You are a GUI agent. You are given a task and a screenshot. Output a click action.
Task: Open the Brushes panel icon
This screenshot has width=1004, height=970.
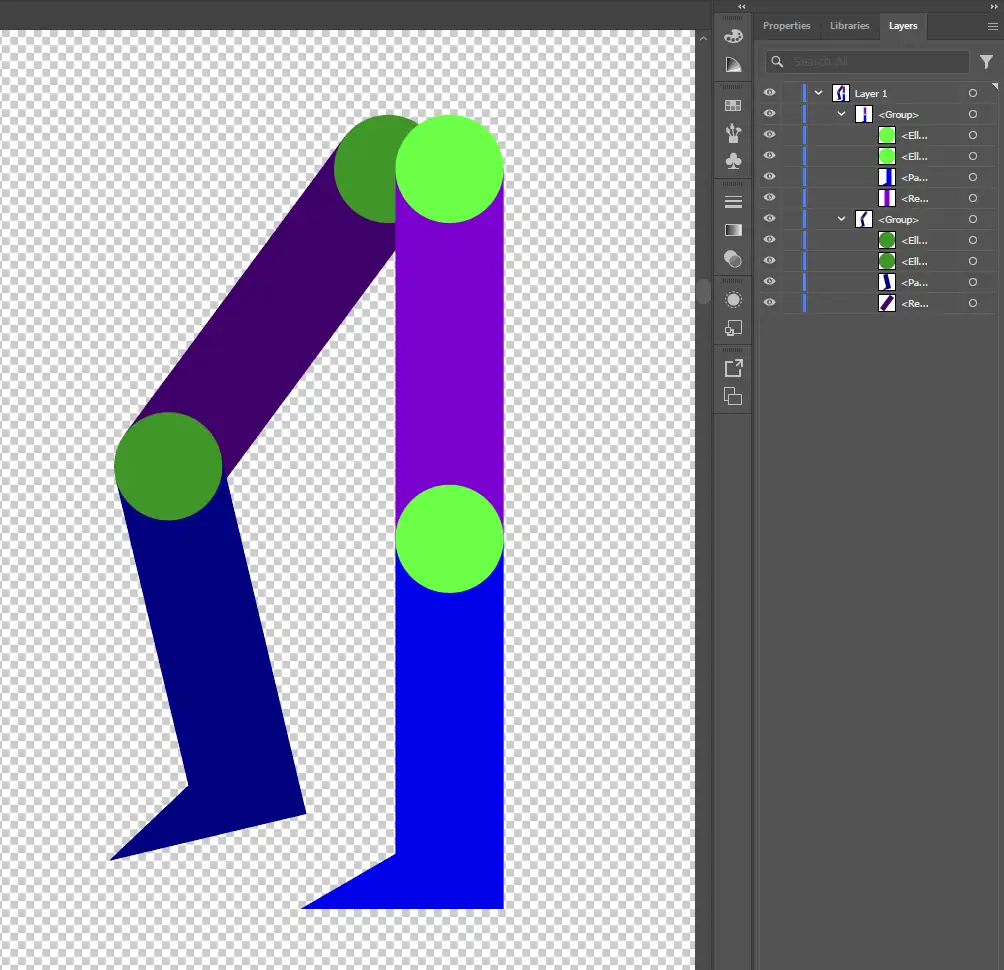tap(733, 133)
